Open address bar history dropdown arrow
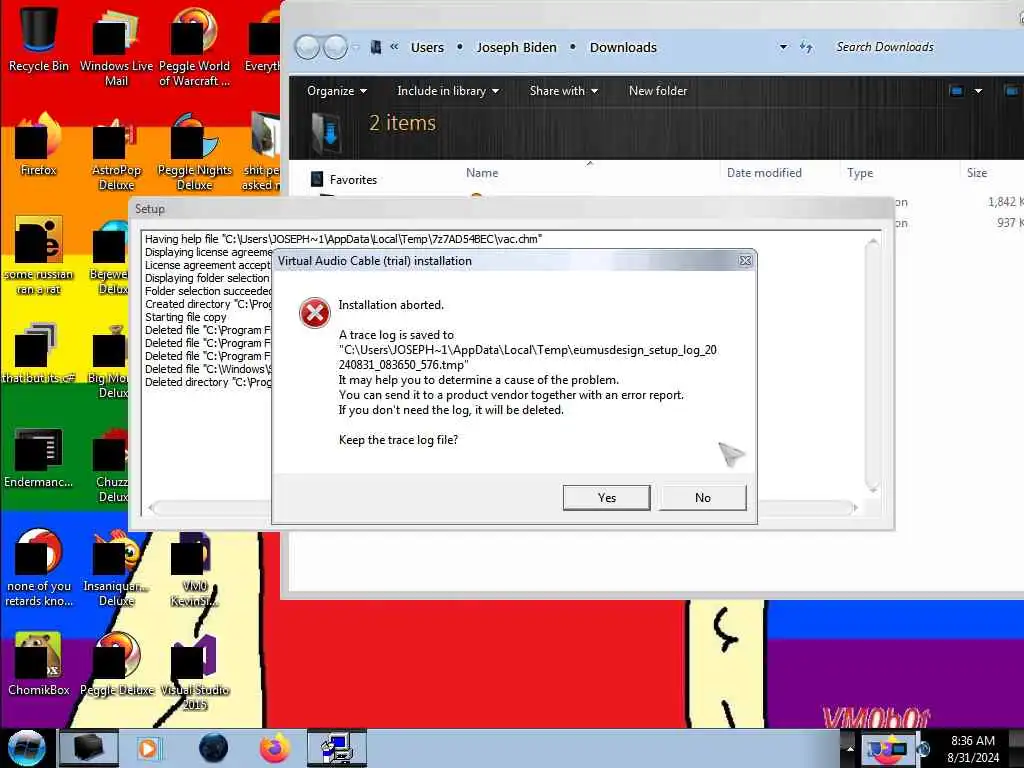The height and width of the screenshot is (768, 1024). pos(783,47)
